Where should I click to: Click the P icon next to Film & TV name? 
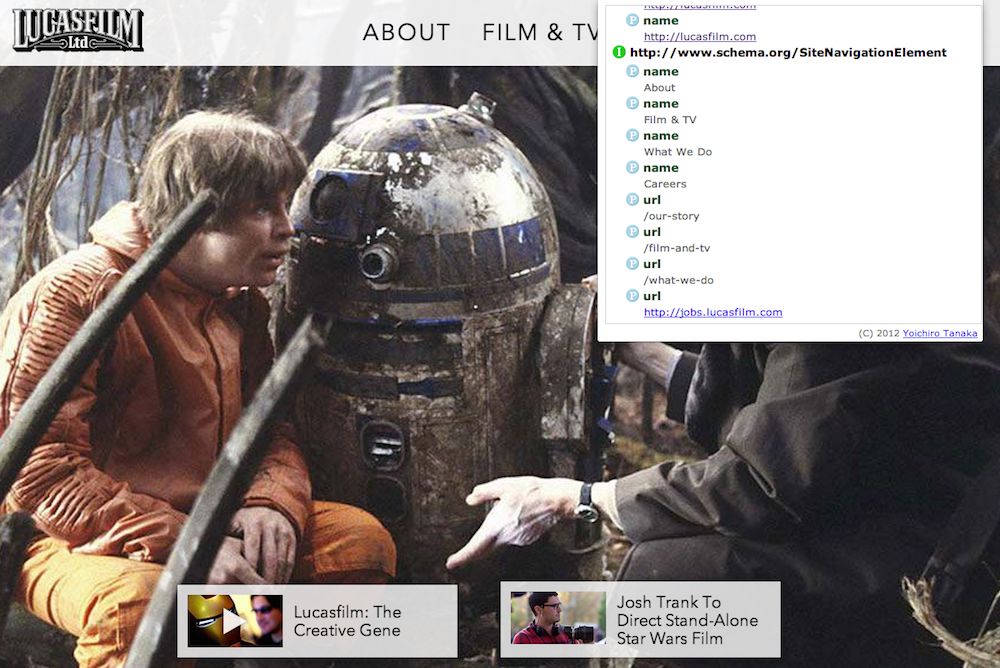(x=632, y=103)
